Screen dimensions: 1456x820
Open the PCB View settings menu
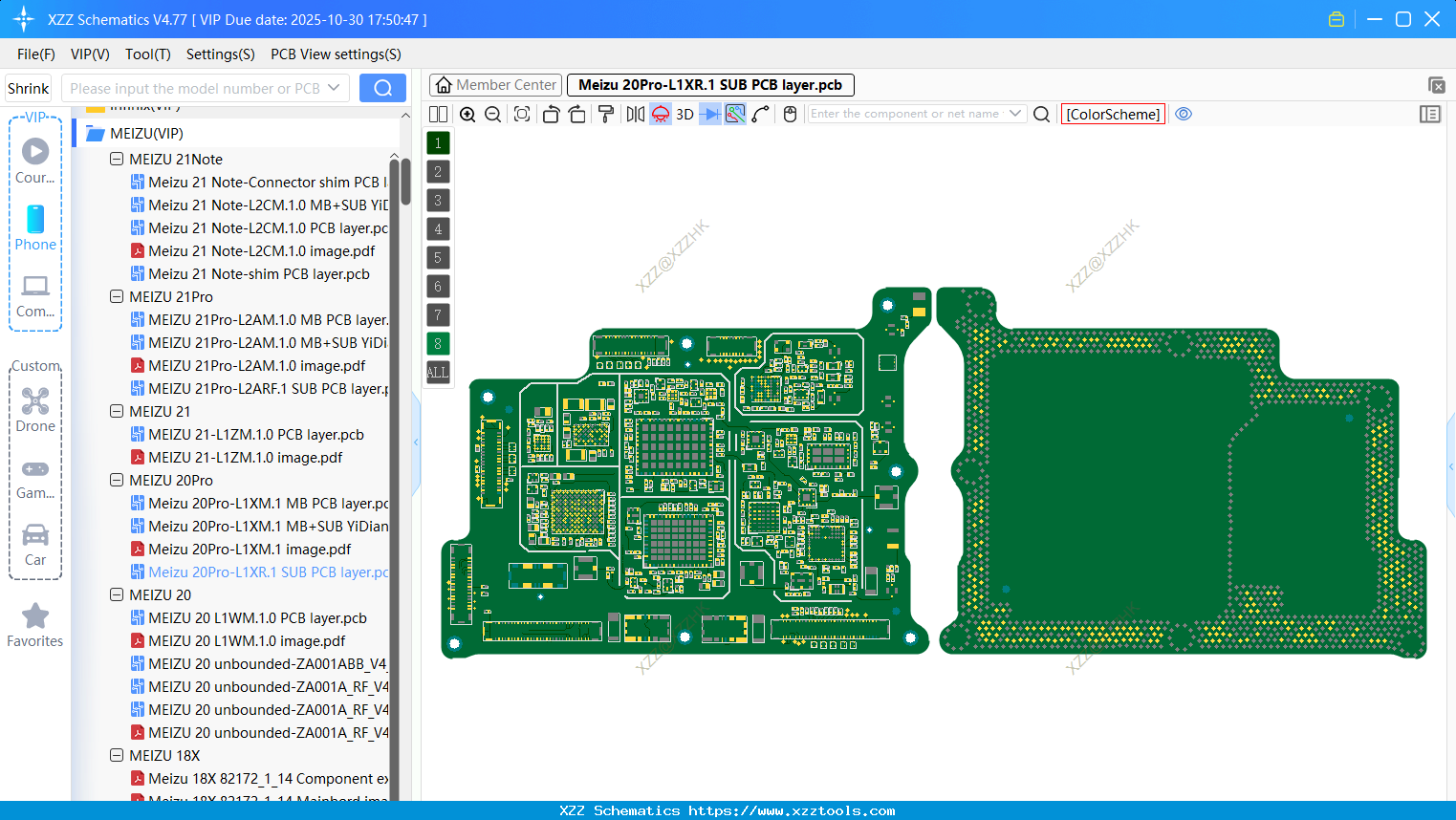[x=335, y=54]
